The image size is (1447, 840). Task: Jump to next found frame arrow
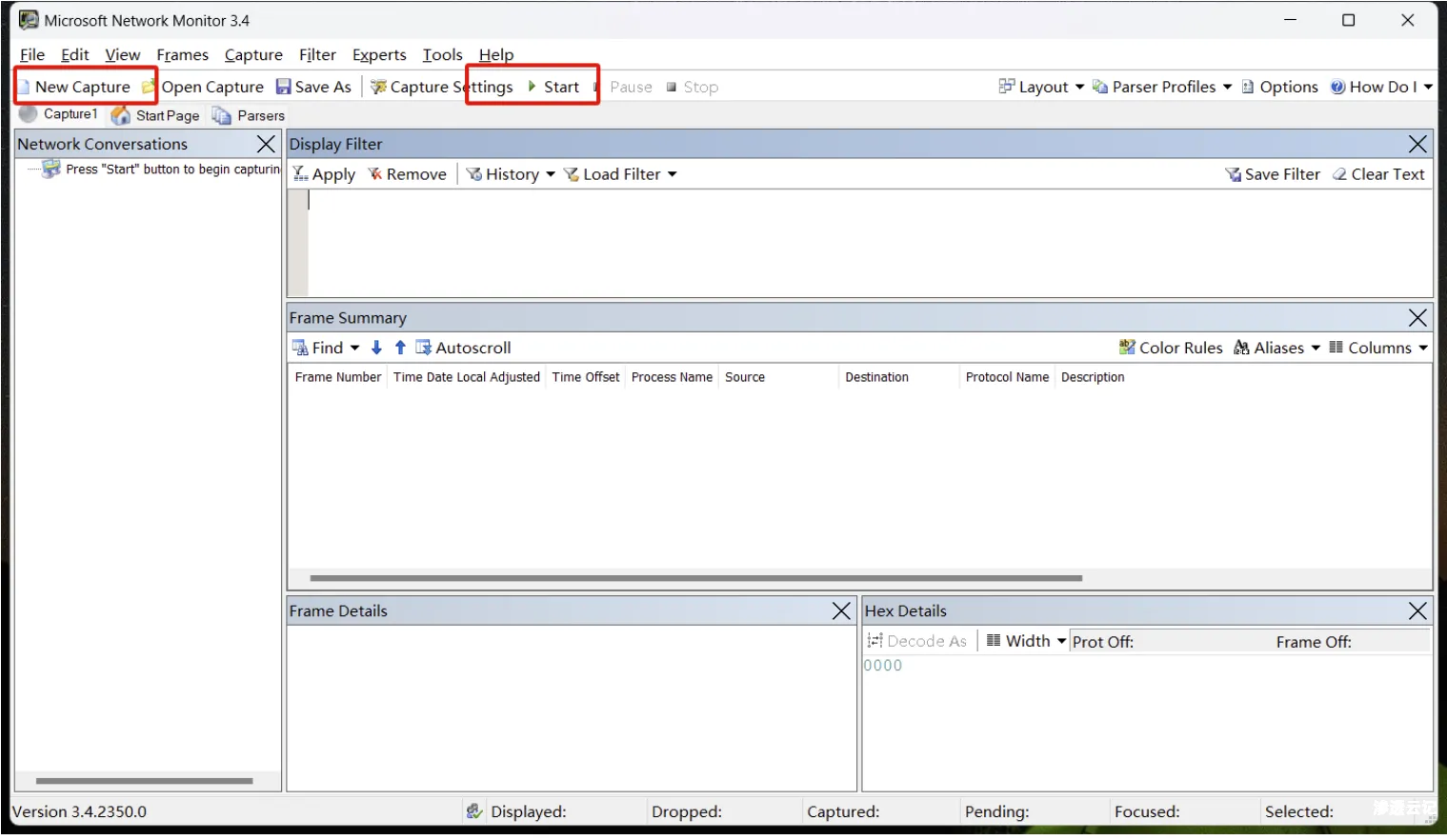click(376, 348)
